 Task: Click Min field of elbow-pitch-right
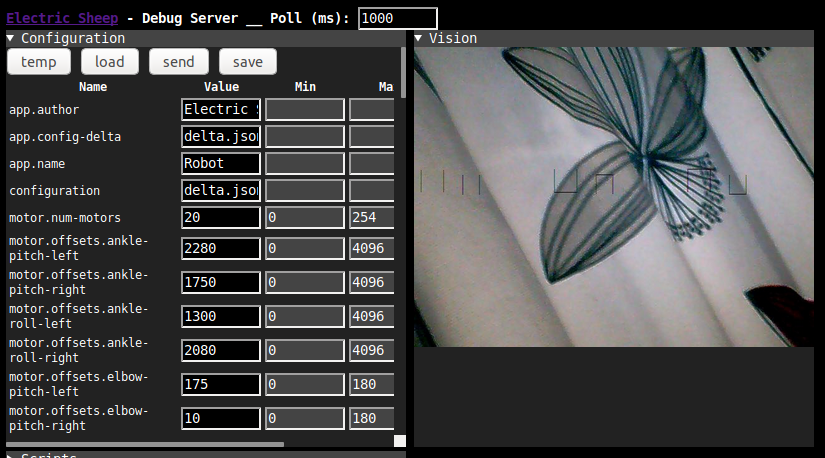tap(305, 419)
